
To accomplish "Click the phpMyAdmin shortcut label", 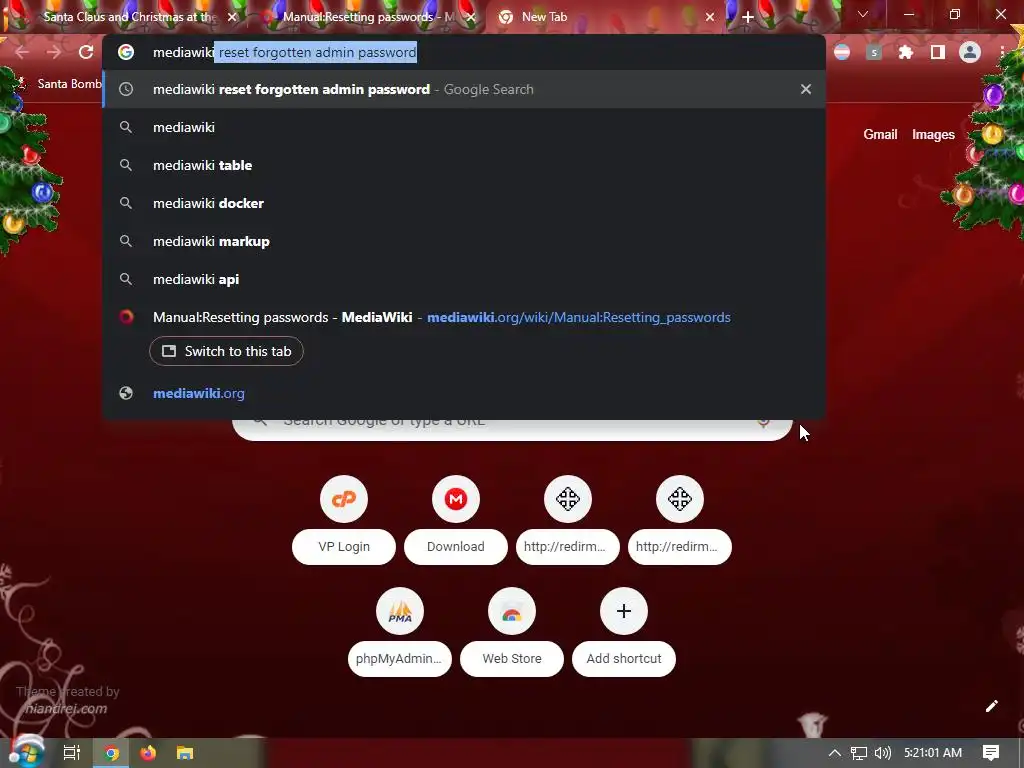I will [400, 659].
